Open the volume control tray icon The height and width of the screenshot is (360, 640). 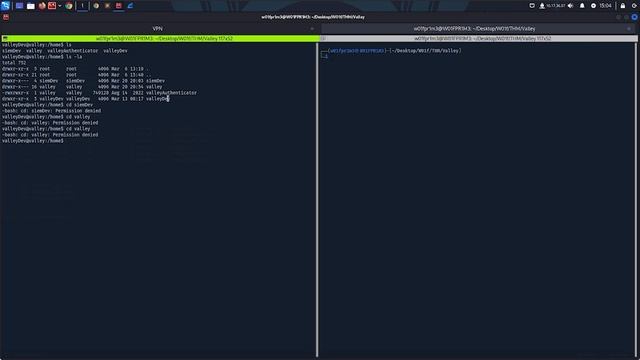tap(571, 6)
